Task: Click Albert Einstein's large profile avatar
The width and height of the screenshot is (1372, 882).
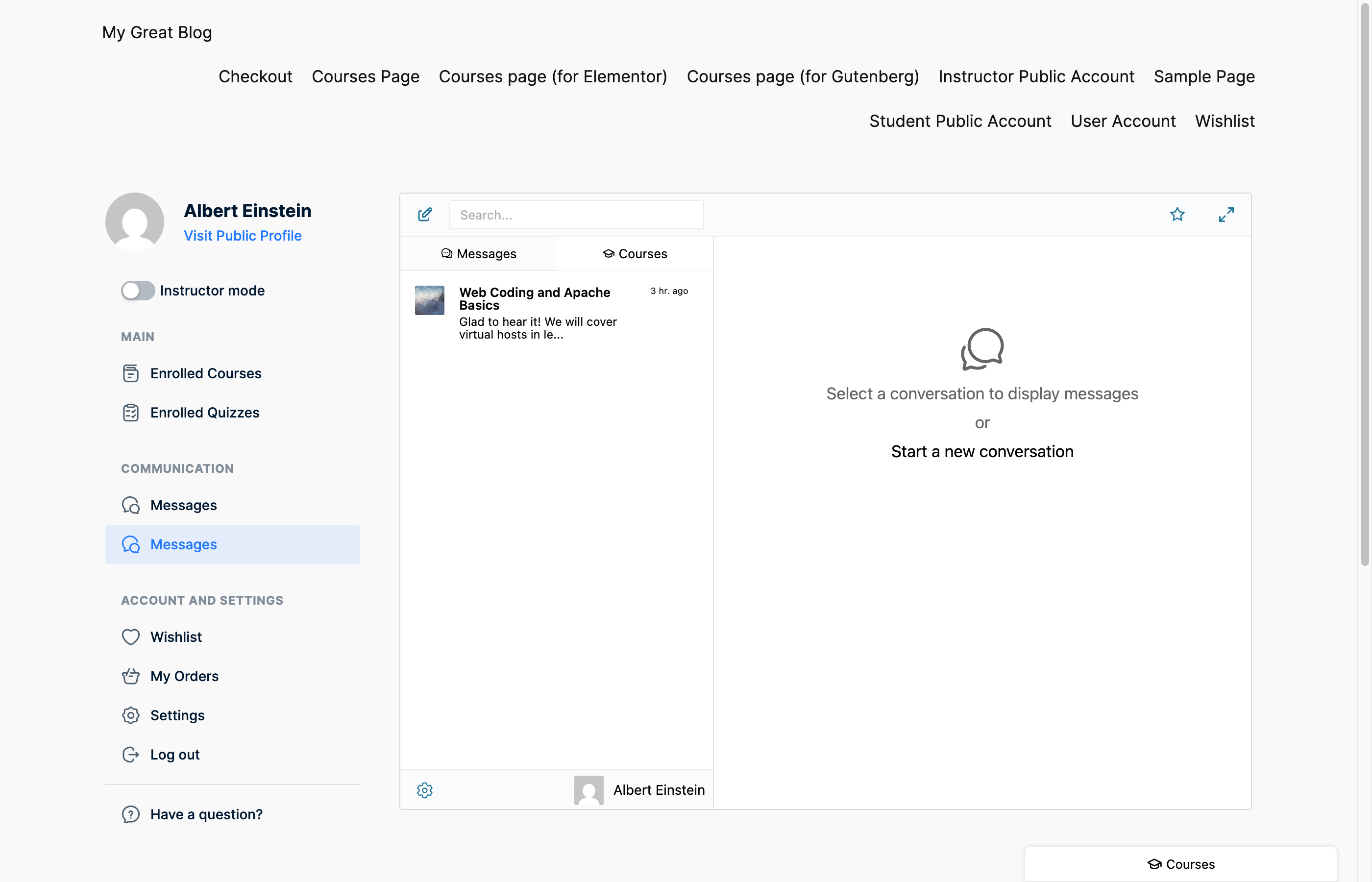Action: tap(135, 222)
